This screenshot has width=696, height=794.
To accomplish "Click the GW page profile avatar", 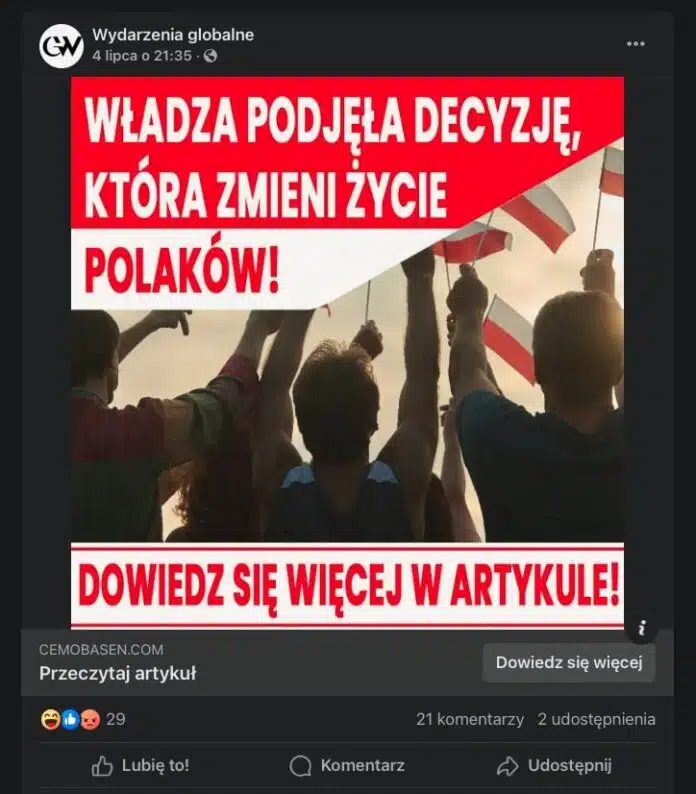I will (61, 46).
